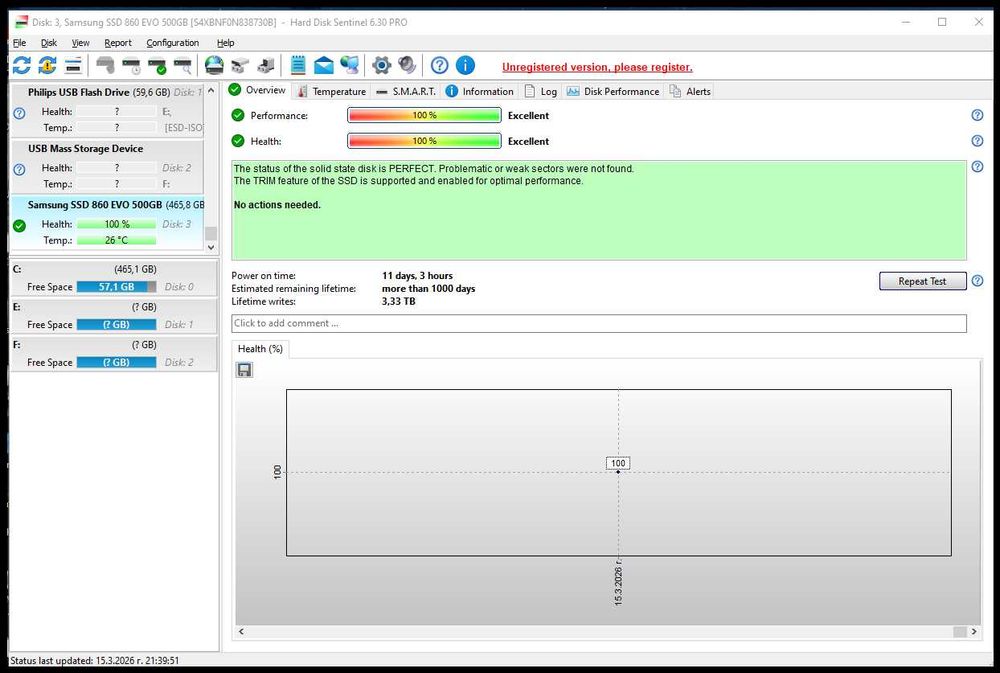
Task: Click the E: drive free space bar
Action: [117, 325]
